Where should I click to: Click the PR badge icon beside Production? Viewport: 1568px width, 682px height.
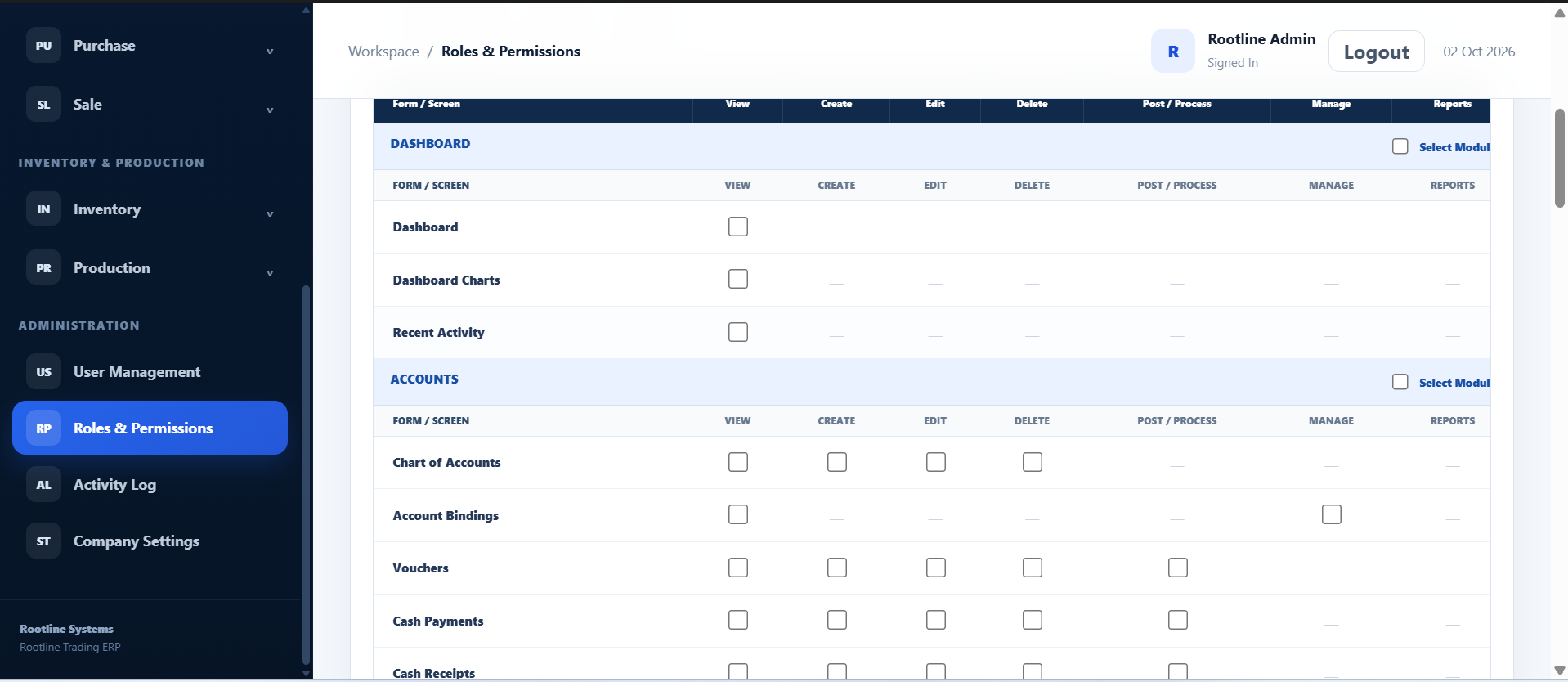43,268
